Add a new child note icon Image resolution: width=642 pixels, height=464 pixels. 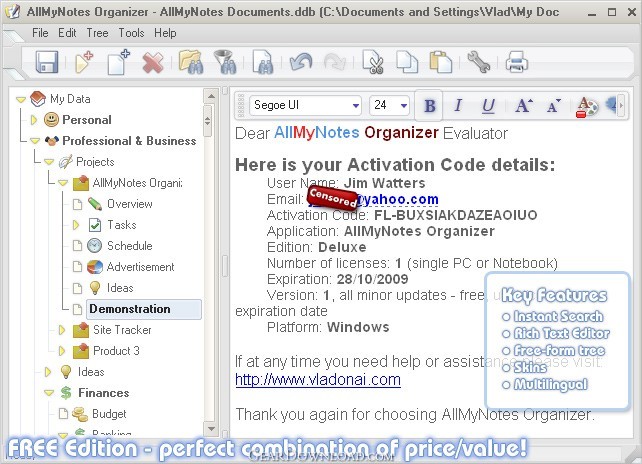click(84, 62)
